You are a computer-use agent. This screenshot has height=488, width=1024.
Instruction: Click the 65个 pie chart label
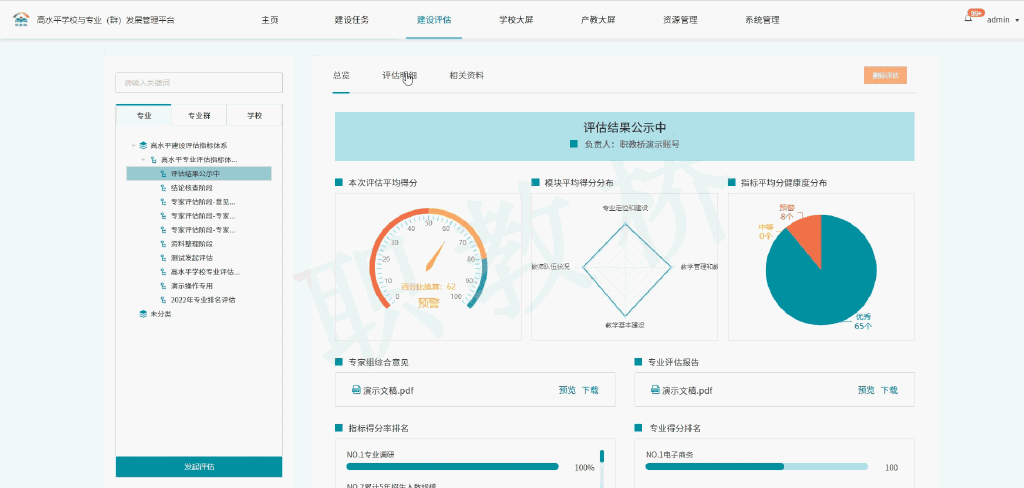pyautogui.click(x=863, y=326)
